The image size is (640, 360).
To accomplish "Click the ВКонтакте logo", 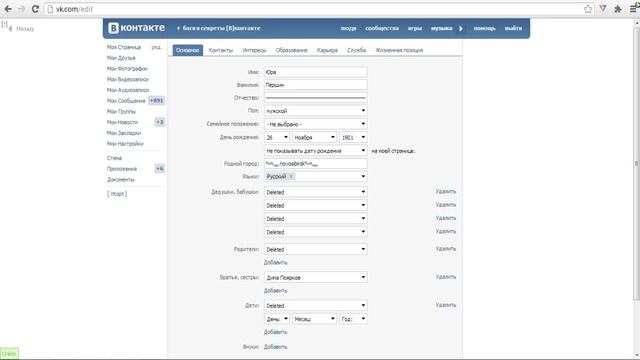I will (136, 28).
